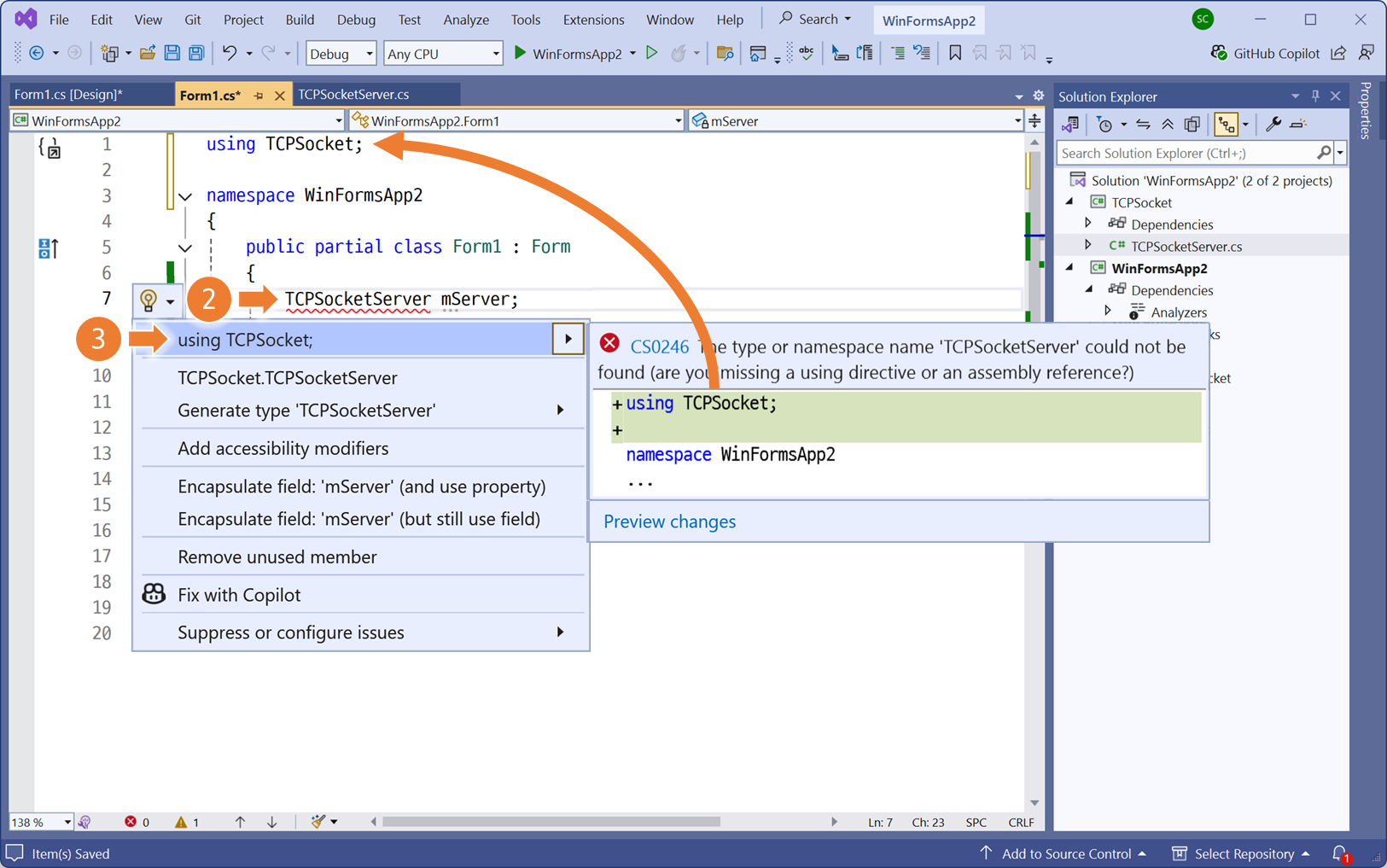Screen dimensions: 1387x868
Task: Sync with Active Document icon
Action: pos(1143,125)
